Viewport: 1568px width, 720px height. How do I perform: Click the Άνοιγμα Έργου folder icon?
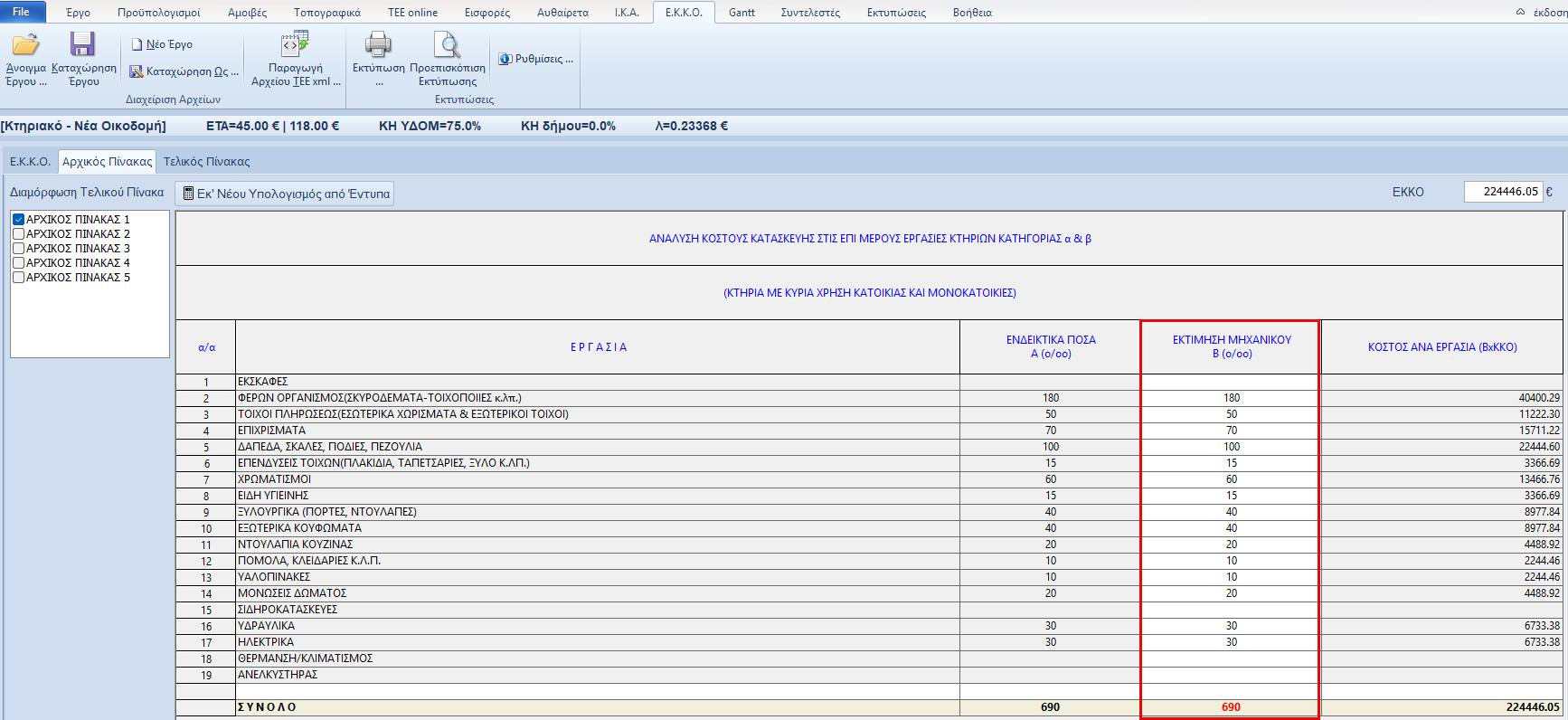25,45
